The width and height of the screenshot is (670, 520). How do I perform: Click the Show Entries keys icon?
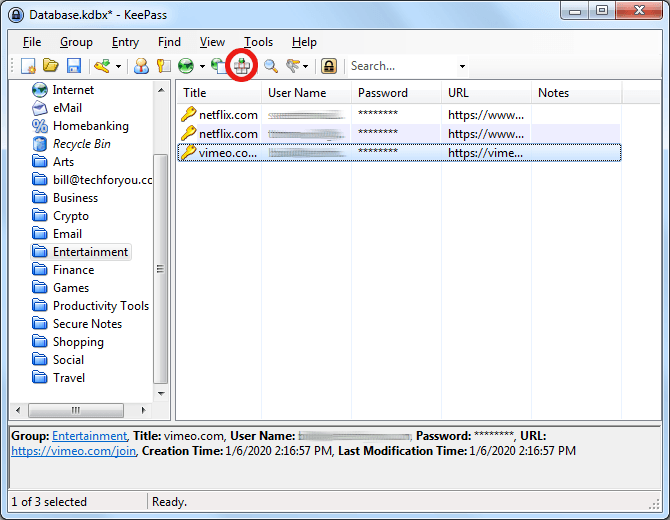[x=293, y=66]
